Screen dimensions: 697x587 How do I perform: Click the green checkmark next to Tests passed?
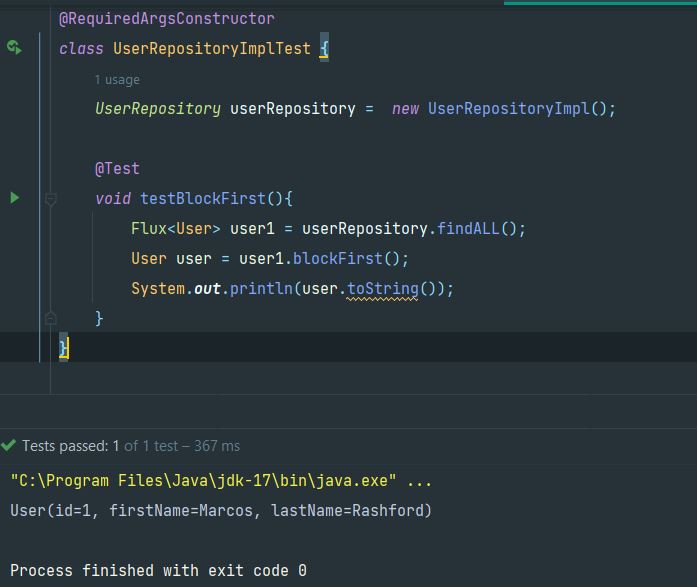[x=9, y=446]
